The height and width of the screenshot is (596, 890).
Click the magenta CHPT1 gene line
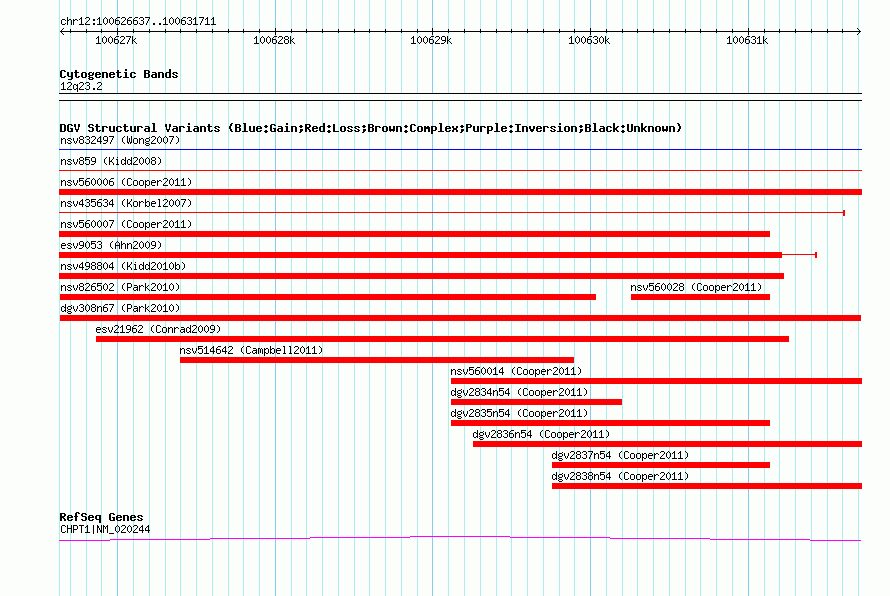[x=460, y=538]
